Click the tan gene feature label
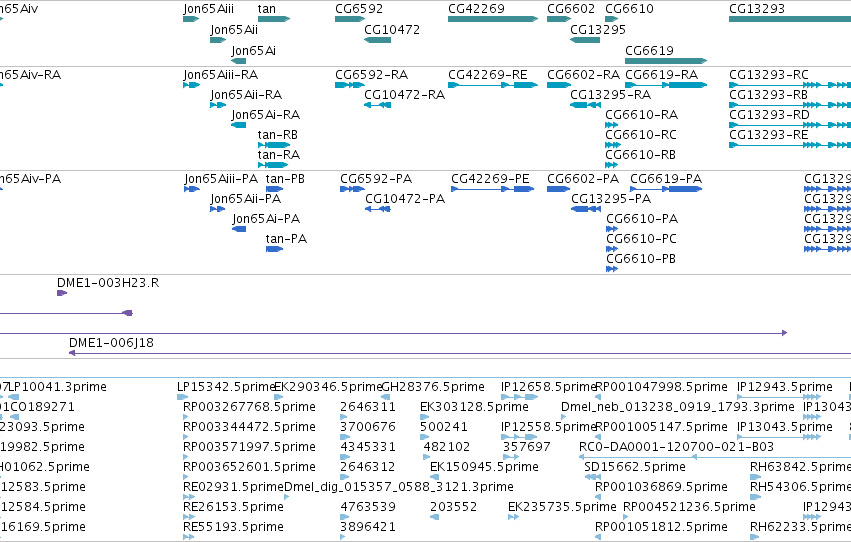851x542 pixels. click(x=266, y=9)
